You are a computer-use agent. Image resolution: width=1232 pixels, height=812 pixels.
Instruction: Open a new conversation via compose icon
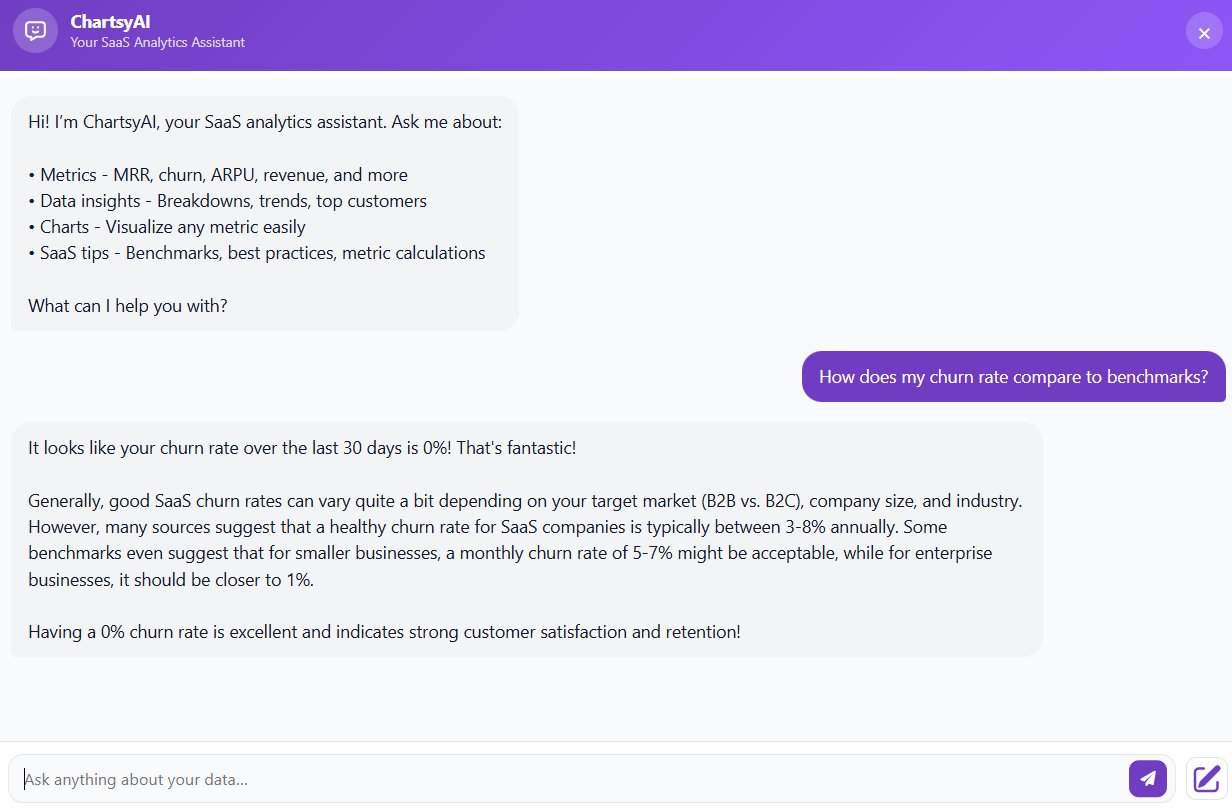[1205, 778]
